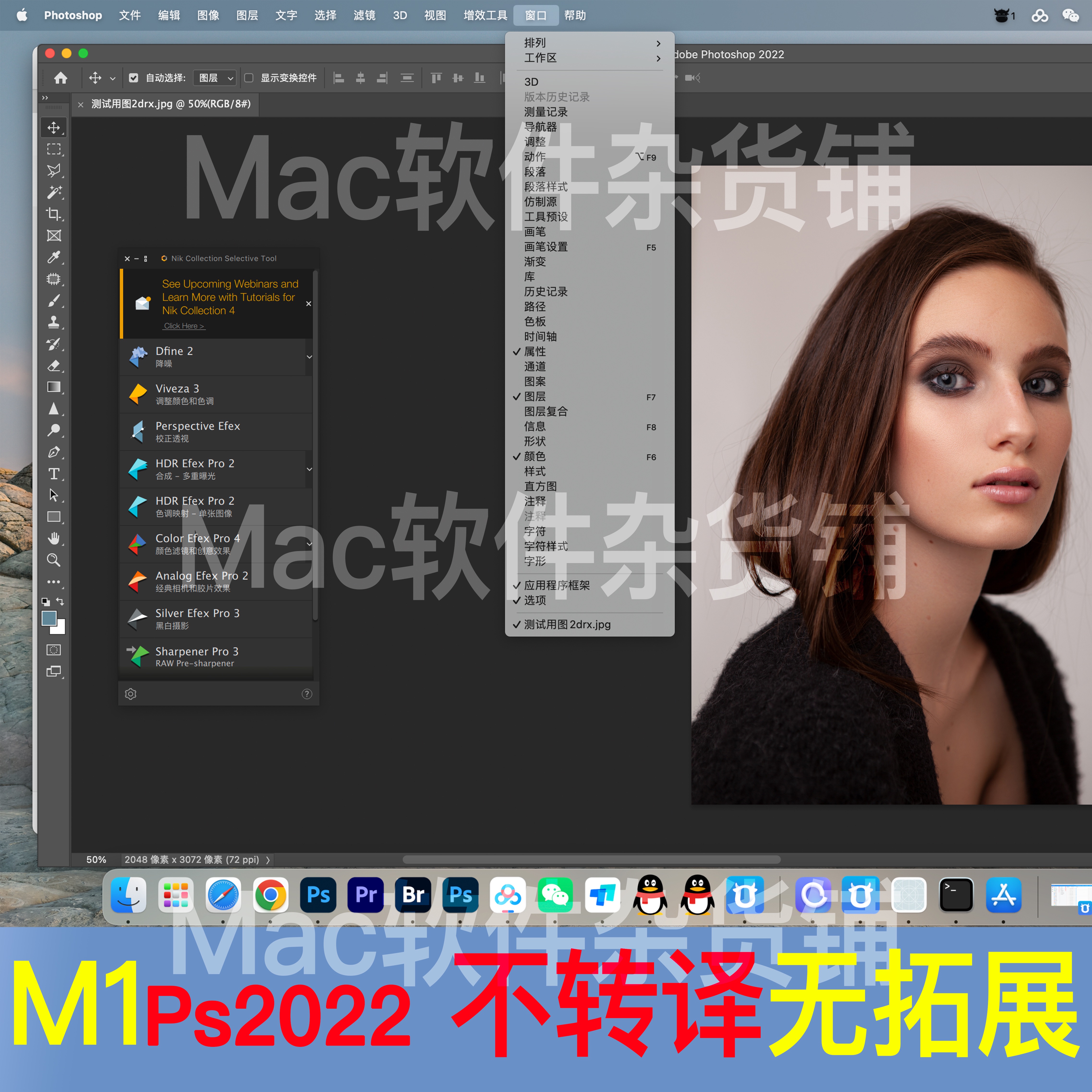The image size is (1092, 1092).
Task: Select the Rectangle shape tool
Action: point(54,517)
